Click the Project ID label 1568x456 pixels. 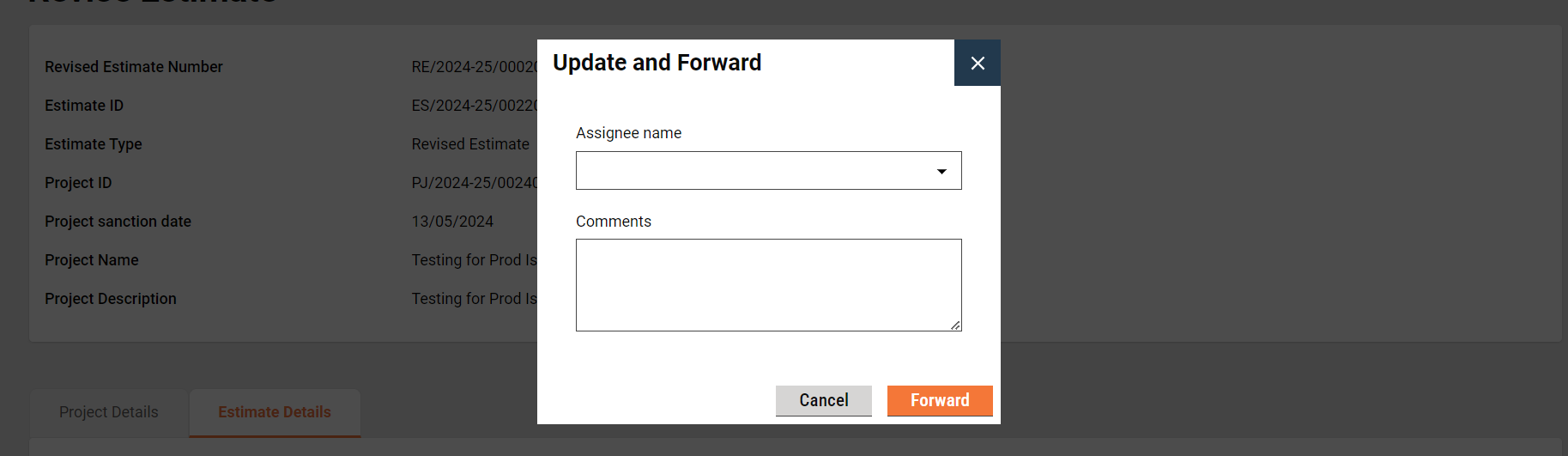tap(78, 183)
